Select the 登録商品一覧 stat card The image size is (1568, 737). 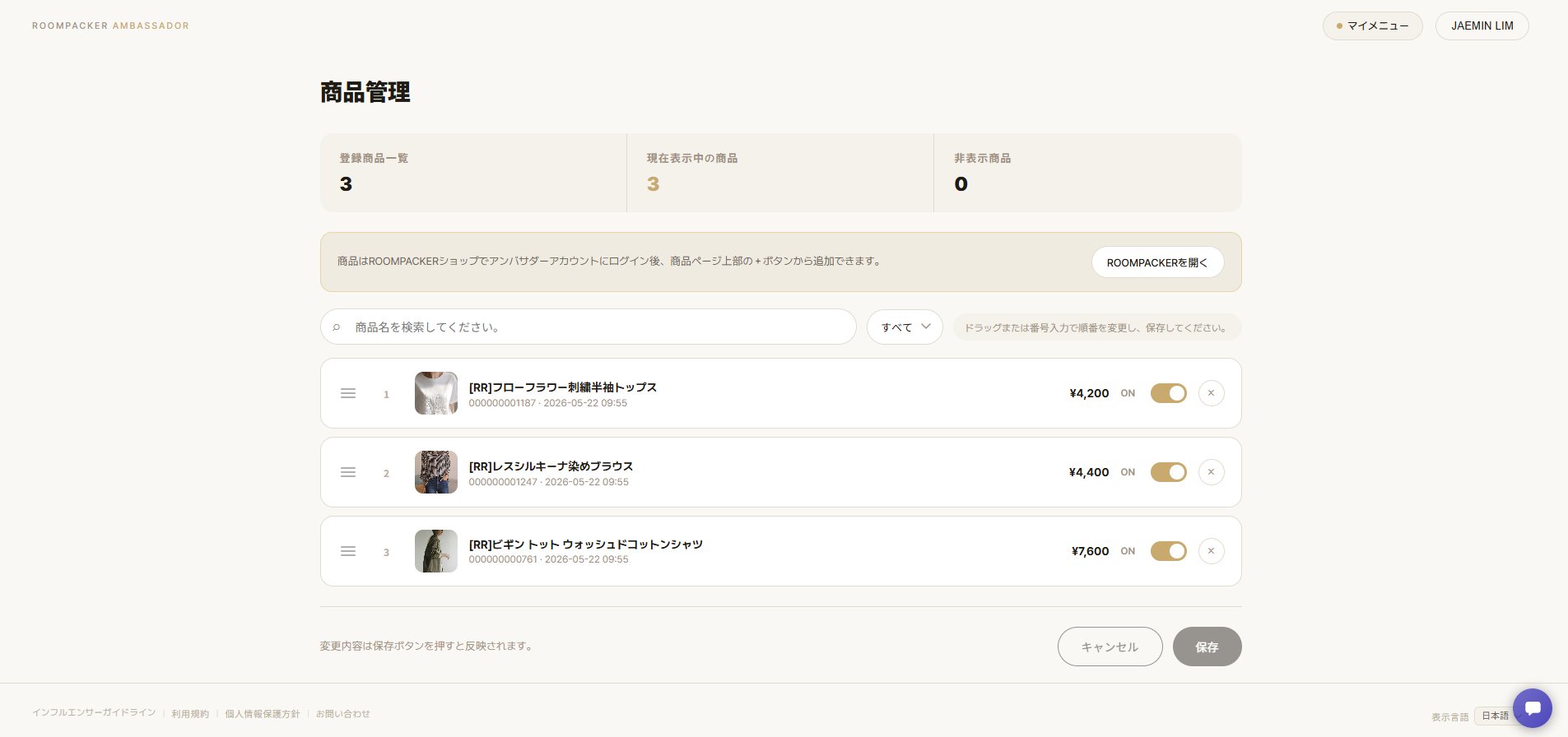pyautogui.click(x=473, y=173)
